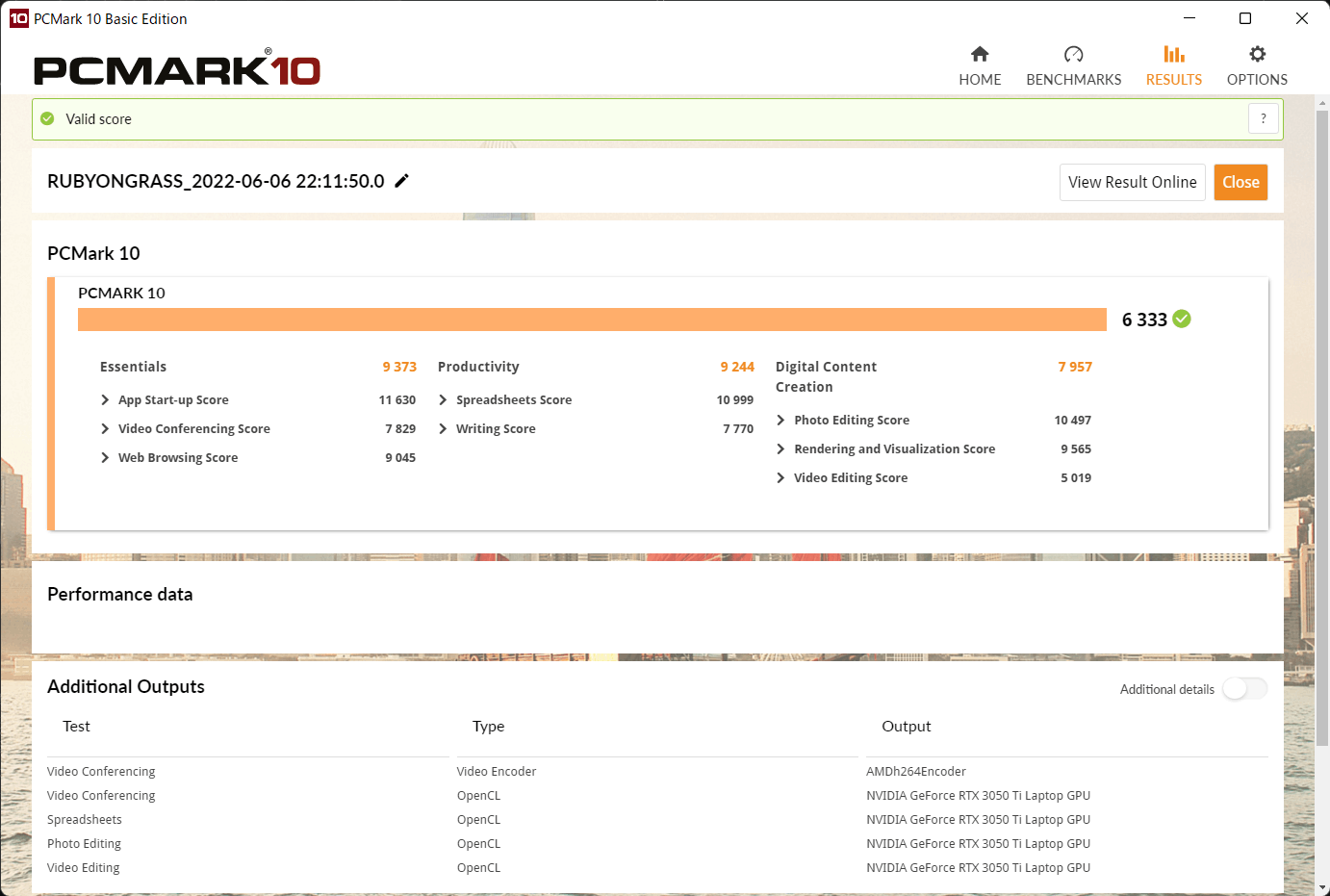Screen dimensions: 1330x896
Task: Go to the HOME tab label
Action: pyautogui.click(x=980, y=80)
